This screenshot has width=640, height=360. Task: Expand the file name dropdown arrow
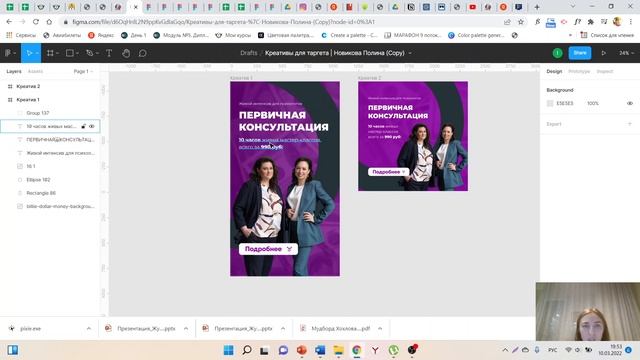(x=410, y=53)
